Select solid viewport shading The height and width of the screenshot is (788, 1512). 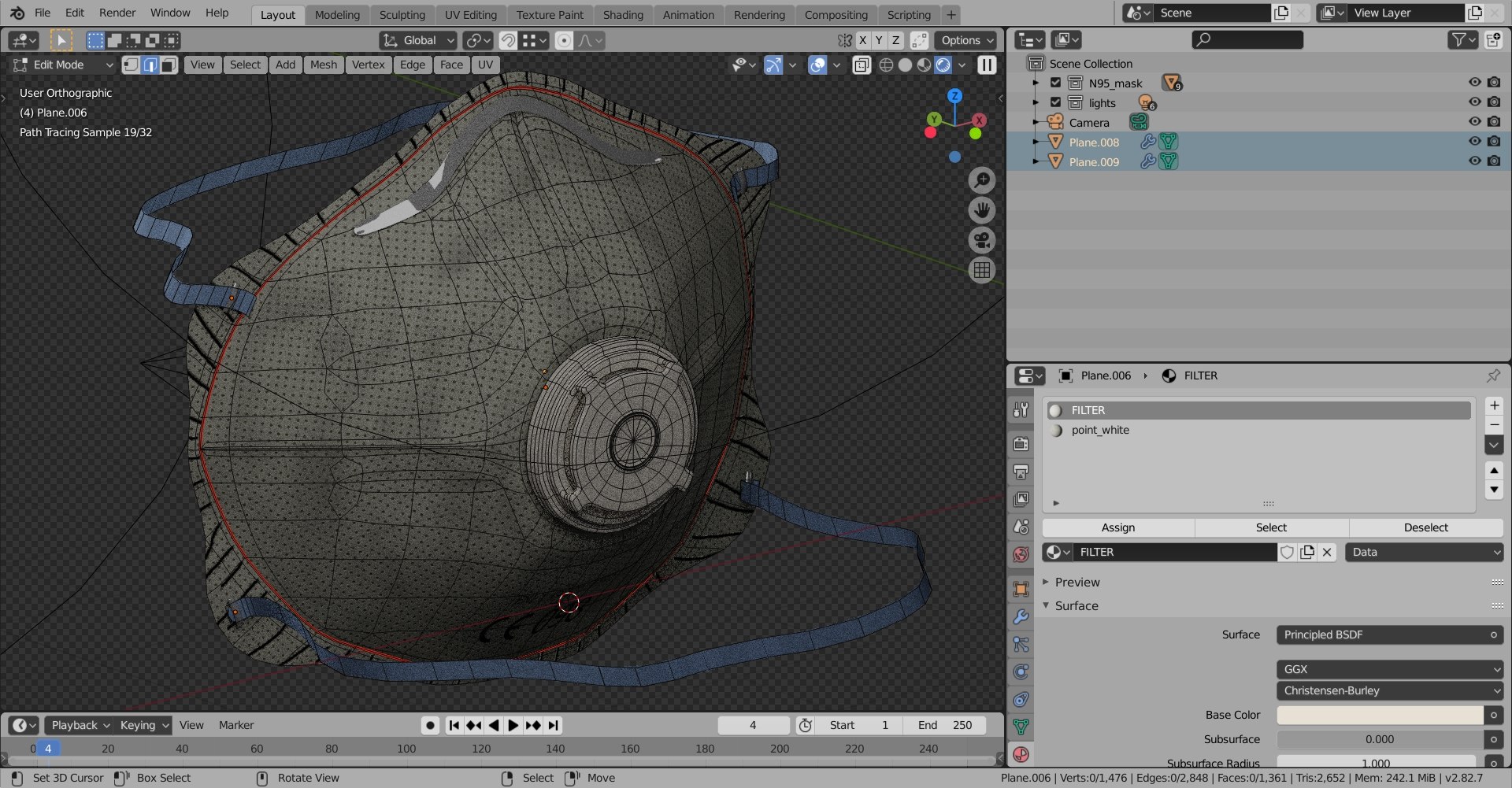point(905,65)
